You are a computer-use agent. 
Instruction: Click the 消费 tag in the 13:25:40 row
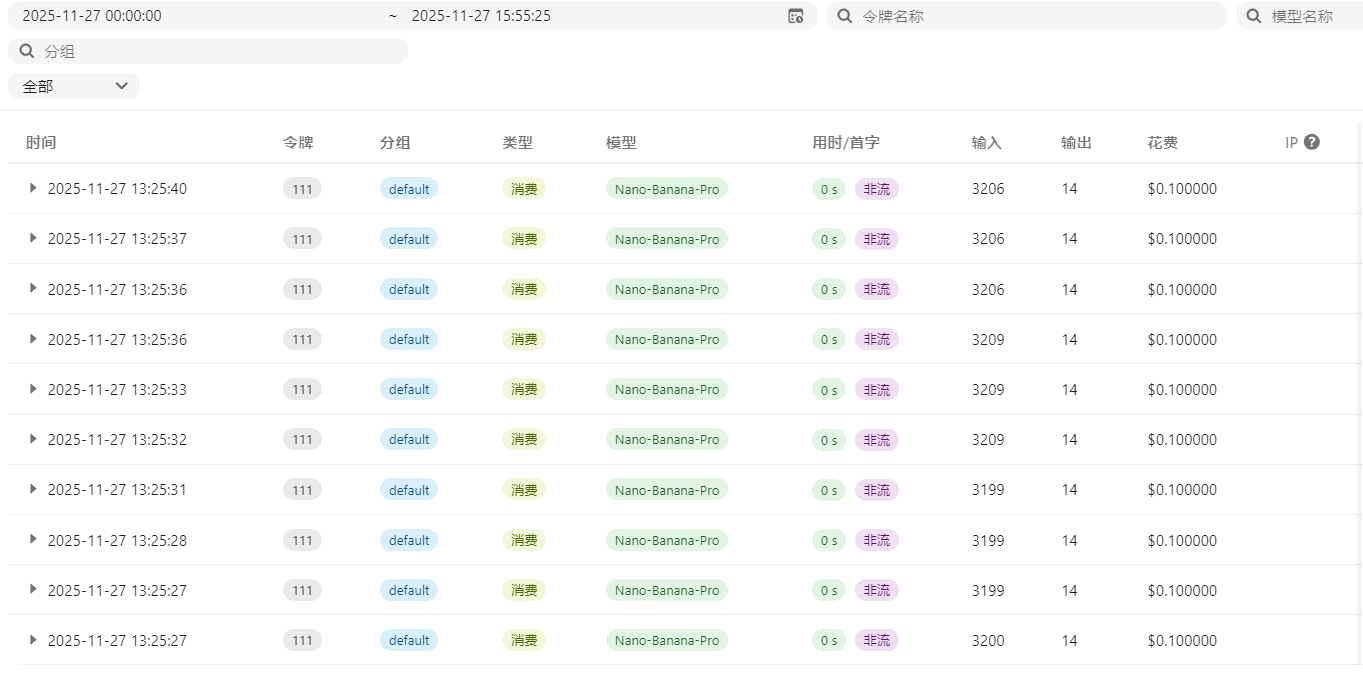(x=524, y=189)
